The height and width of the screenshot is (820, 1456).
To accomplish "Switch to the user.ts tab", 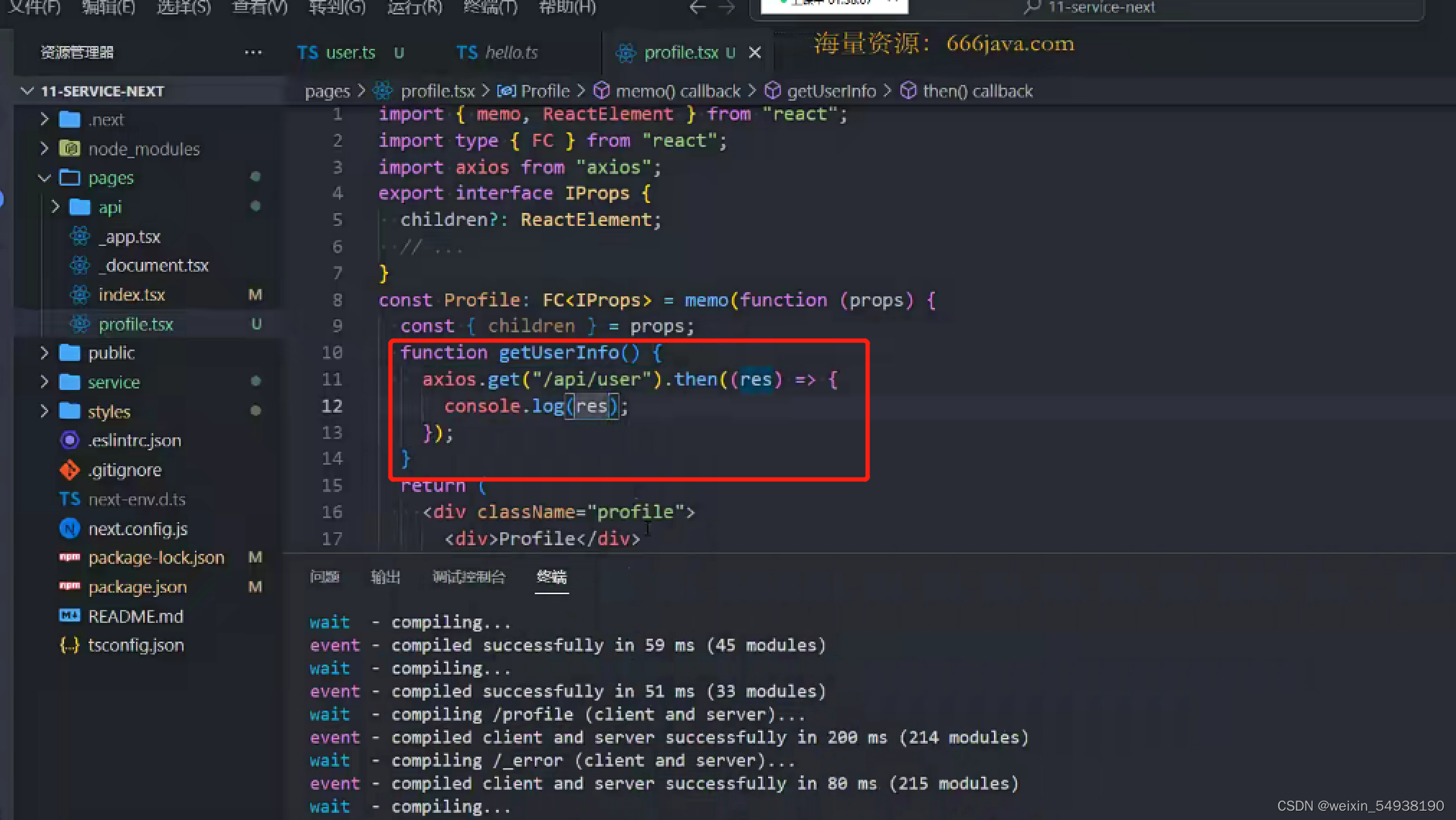I will (x=351, y=53).
